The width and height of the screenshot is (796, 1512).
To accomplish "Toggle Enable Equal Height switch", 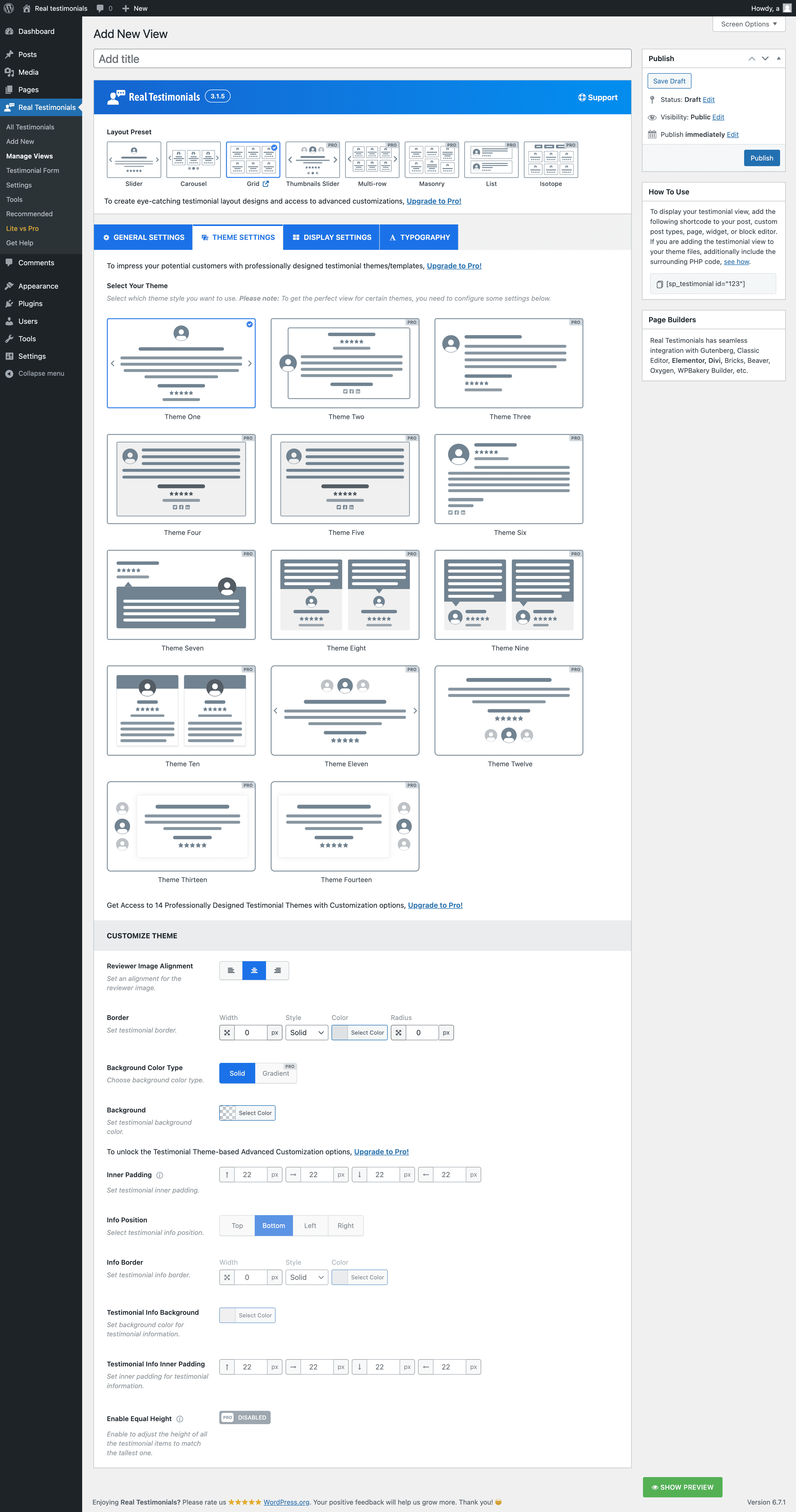I will (x=245, y=1417).
